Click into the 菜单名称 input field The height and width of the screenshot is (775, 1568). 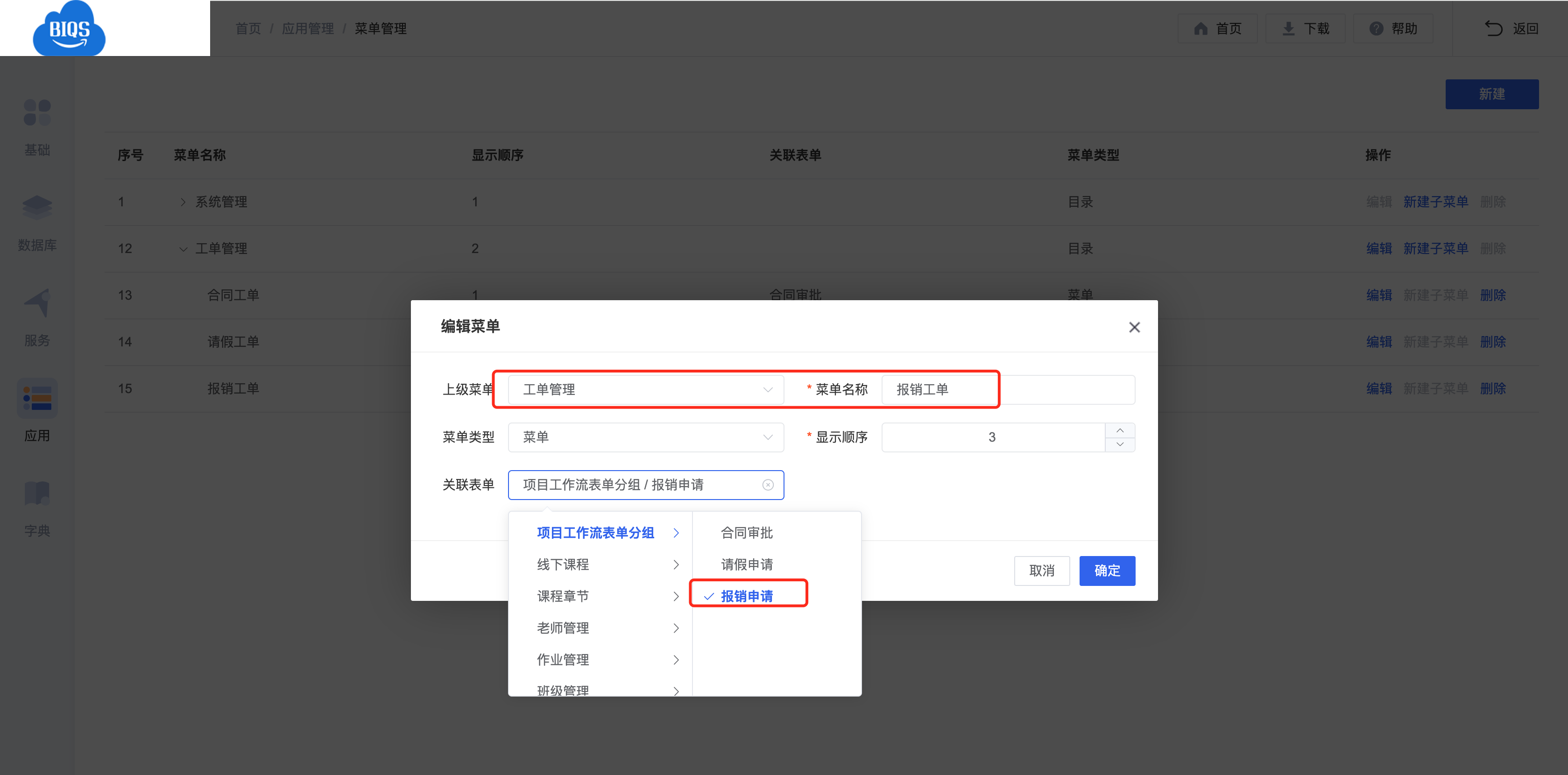[x=1007, y=389]
